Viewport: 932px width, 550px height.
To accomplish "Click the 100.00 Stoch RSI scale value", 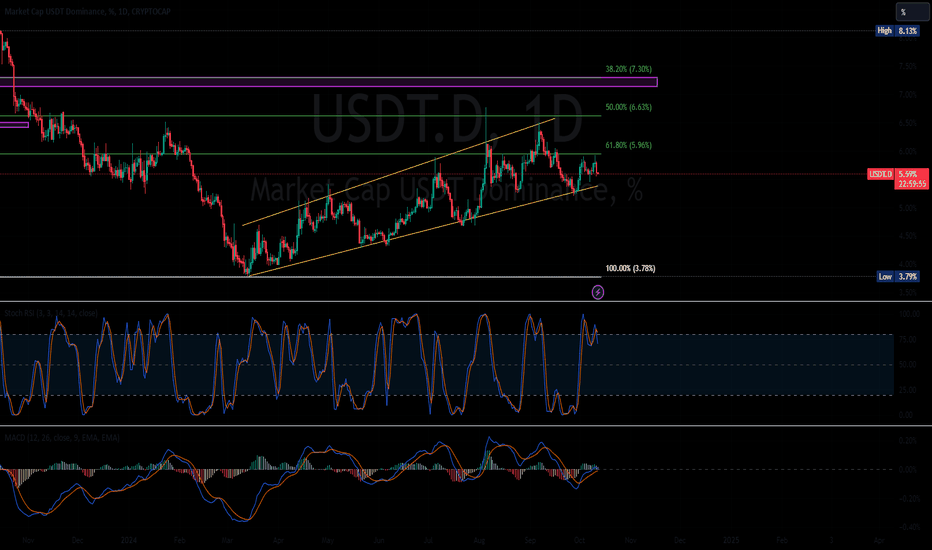I will pos(909,313).
